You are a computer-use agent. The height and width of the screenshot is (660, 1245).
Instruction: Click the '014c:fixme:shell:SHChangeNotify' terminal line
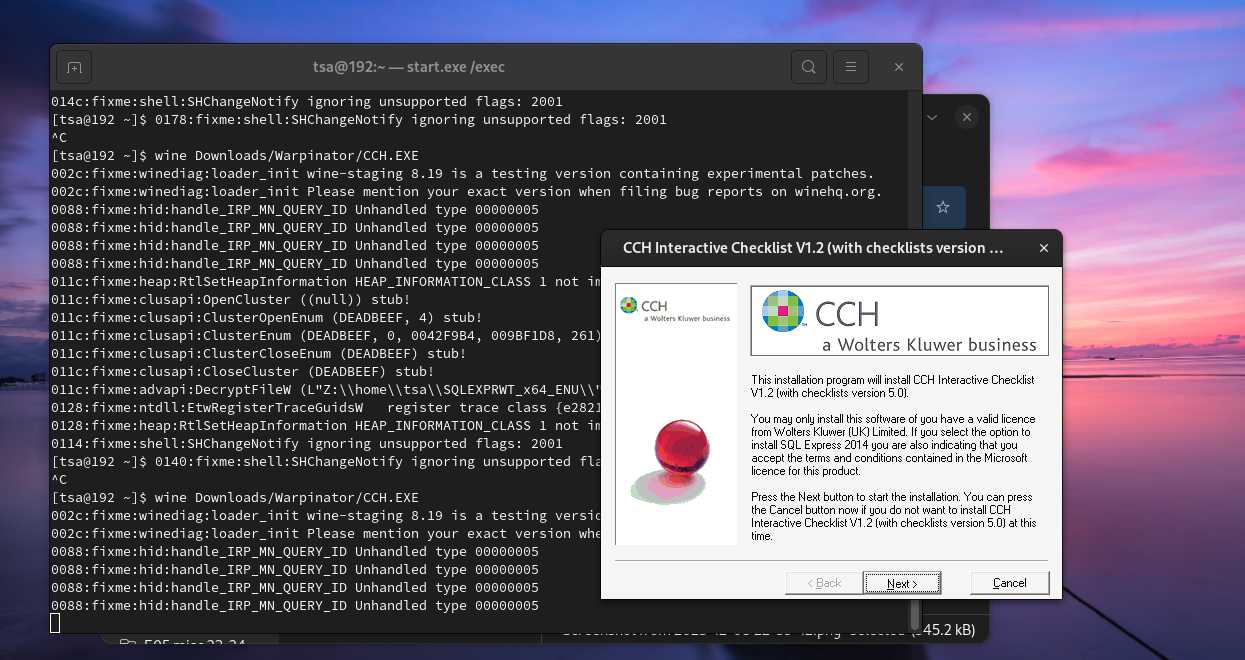point(307,102)
